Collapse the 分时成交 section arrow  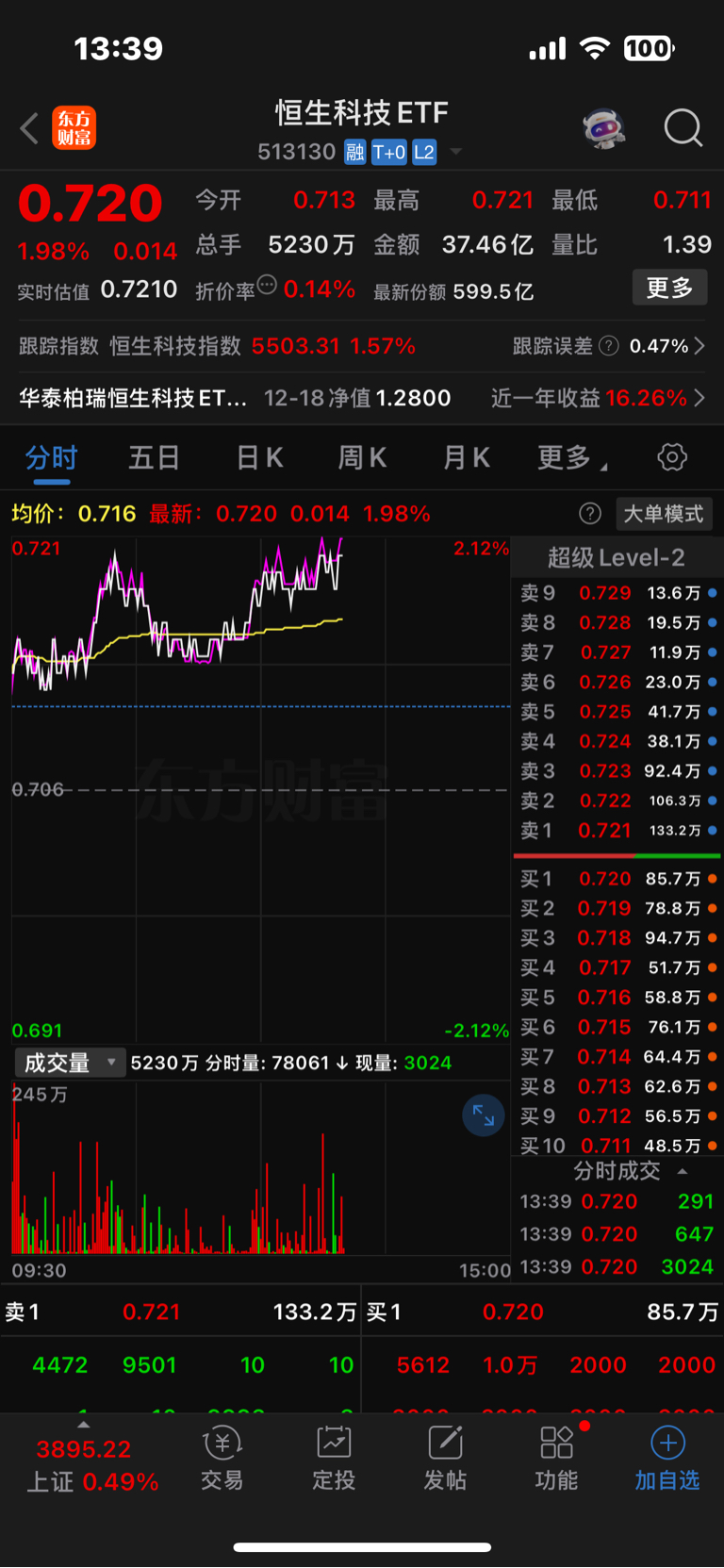pyautogui.click(x=683, y=1171)
